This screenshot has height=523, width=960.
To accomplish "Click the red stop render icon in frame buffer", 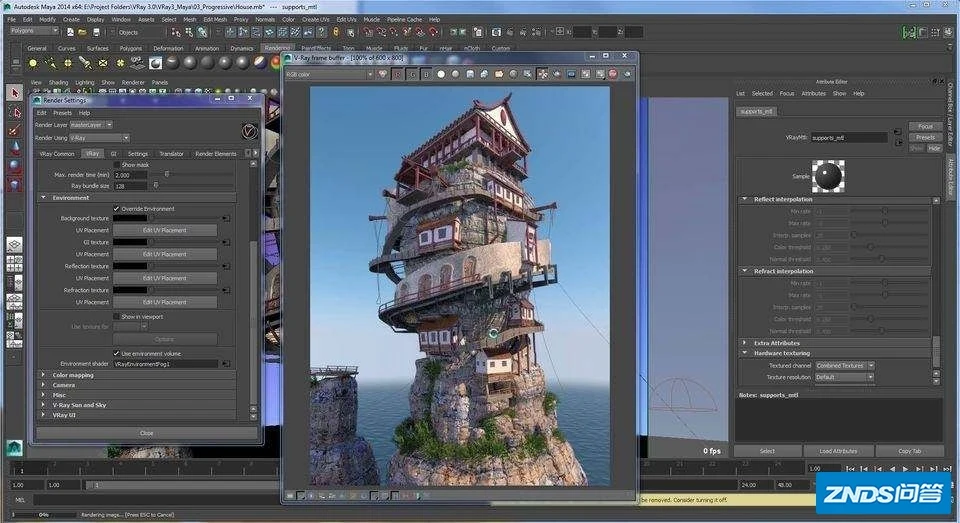I will tap(613, 74).
